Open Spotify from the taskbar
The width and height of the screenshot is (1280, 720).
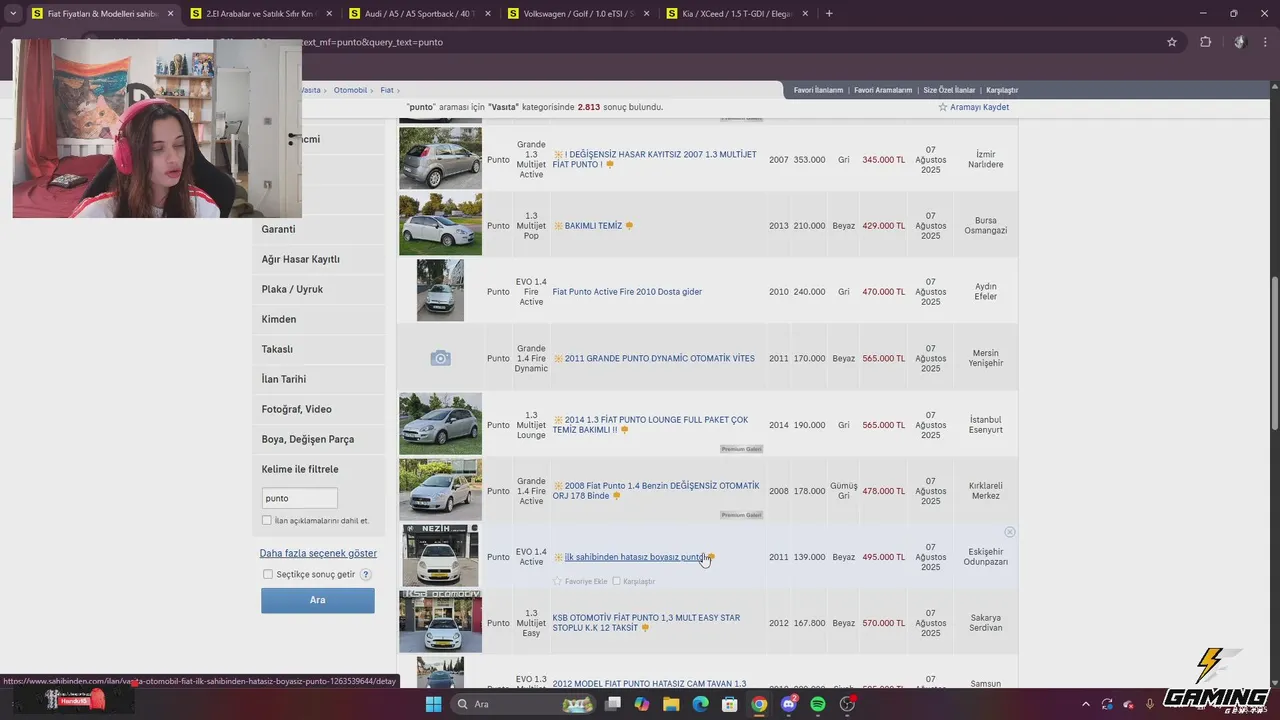(818, 704)
